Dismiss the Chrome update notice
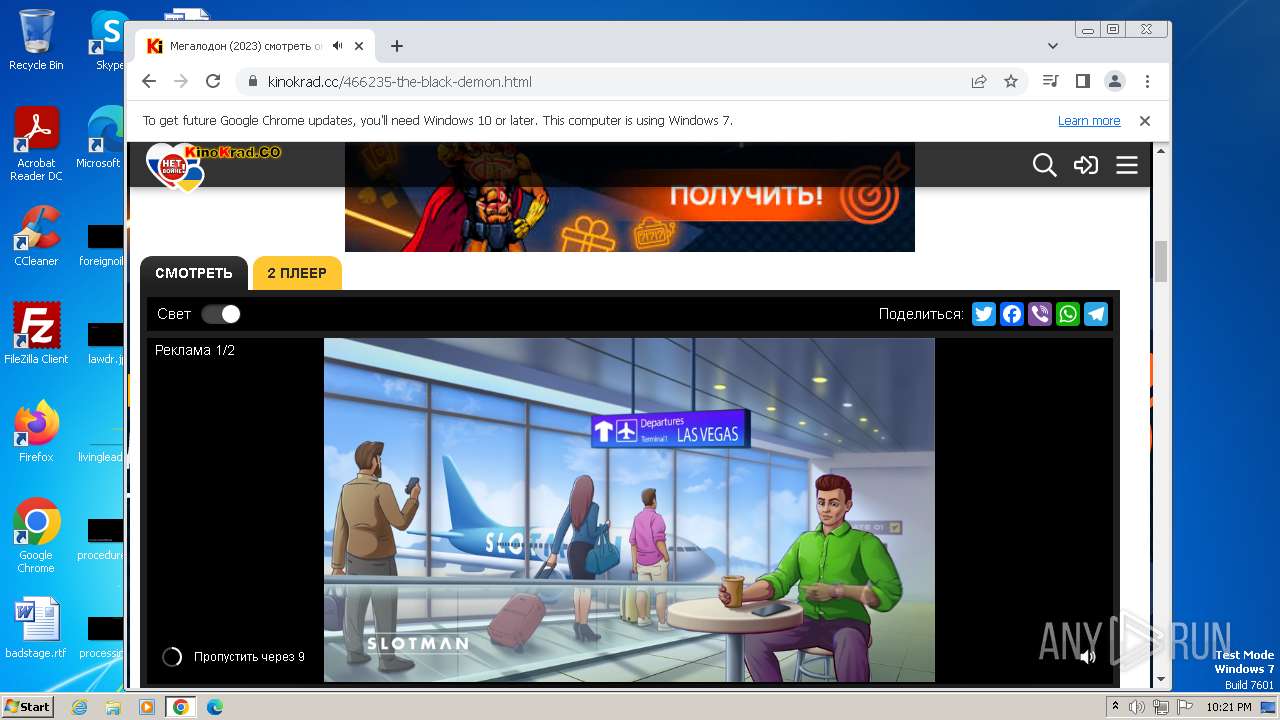The width and height of the screenshot is (1280, 720). [1145, 120]
